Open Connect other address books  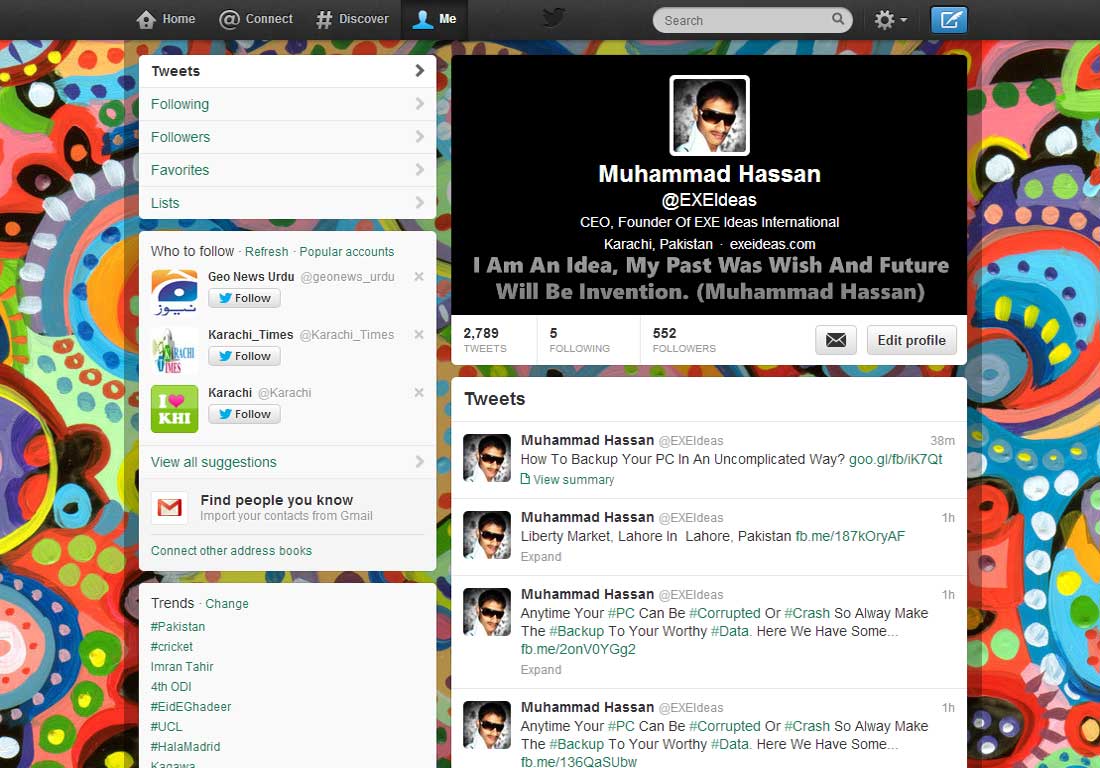[232, 551]
